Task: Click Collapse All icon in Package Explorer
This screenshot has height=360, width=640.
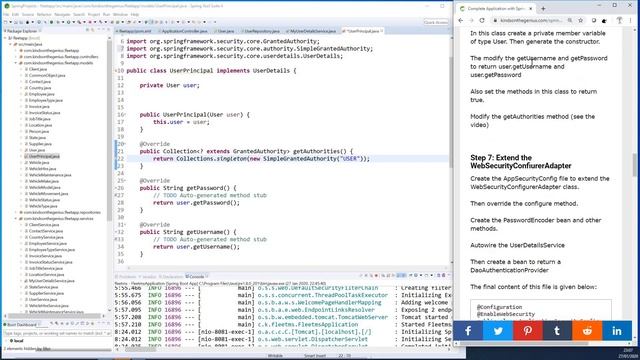Action: tap(88, 31)
